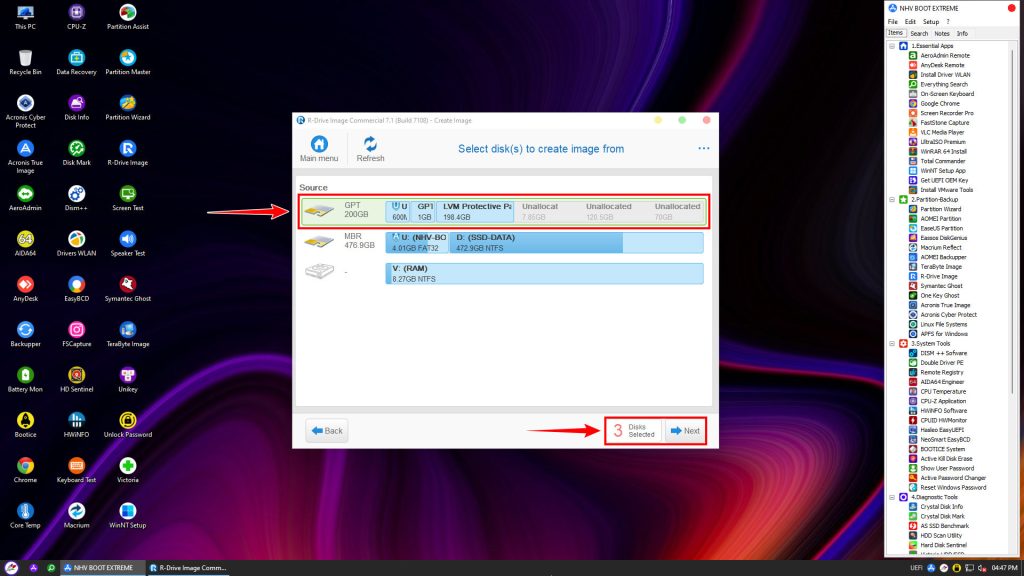Select the 476.9GB MBR disk icon
The image size is (1024, 576).
[319, 242]
